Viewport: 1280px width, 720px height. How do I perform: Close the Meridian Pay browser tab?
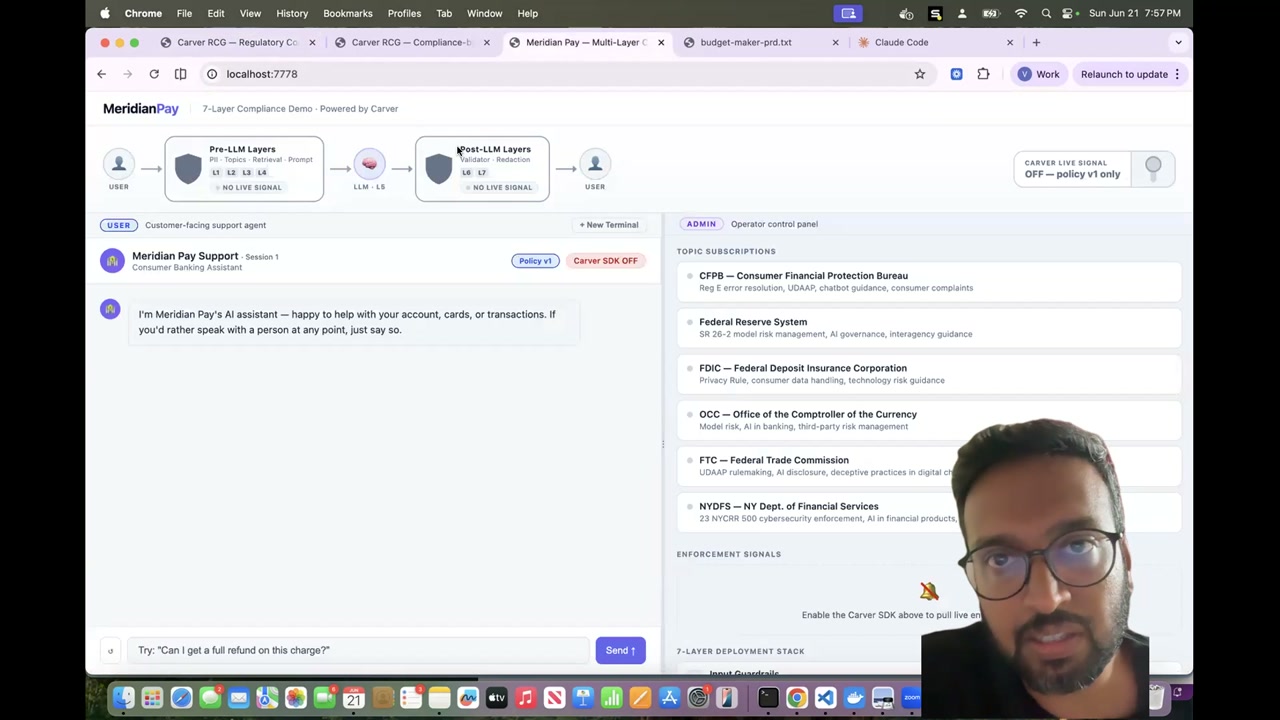tap(660, 42)
